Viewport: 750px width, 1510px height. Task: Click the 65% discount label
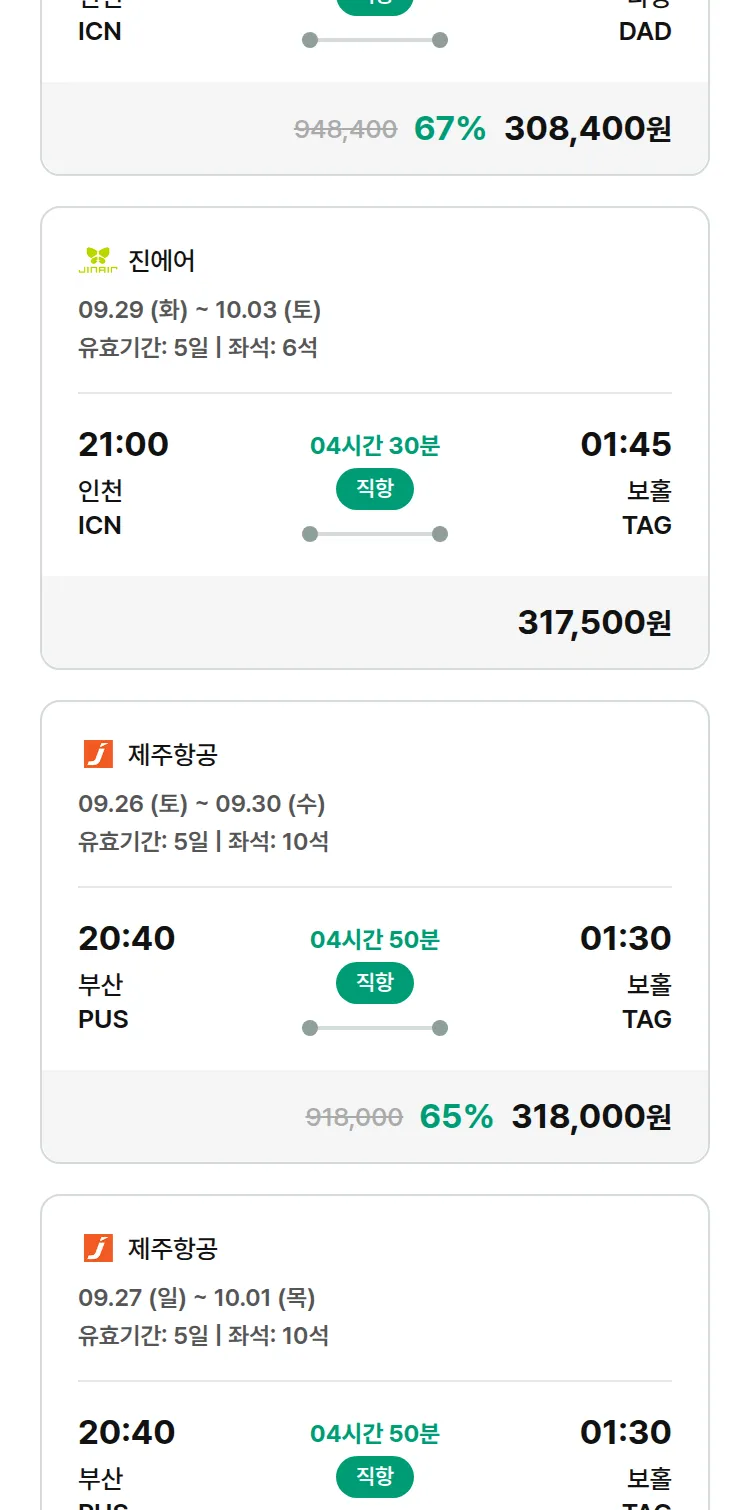pos(456,1117)
